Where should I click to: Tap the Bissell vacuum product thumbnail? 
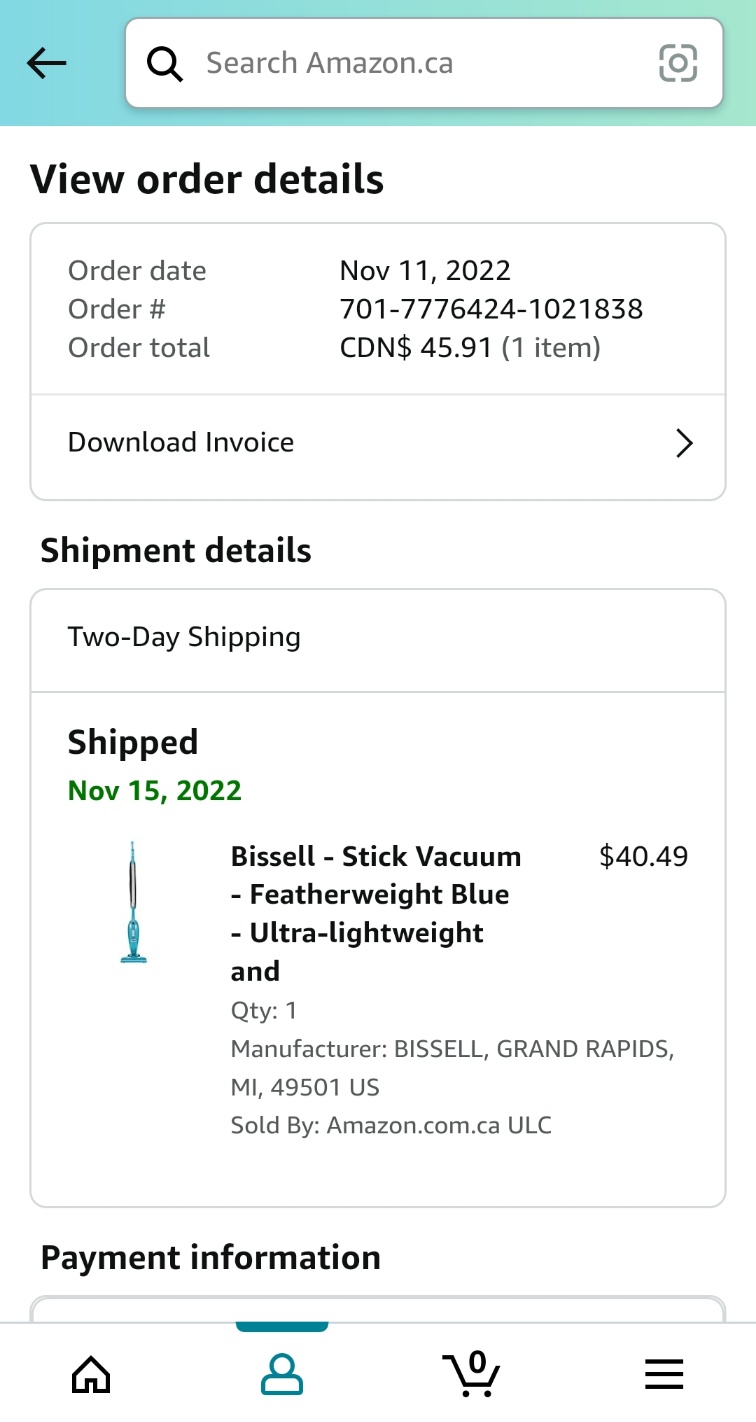click(x=133, y=903)
